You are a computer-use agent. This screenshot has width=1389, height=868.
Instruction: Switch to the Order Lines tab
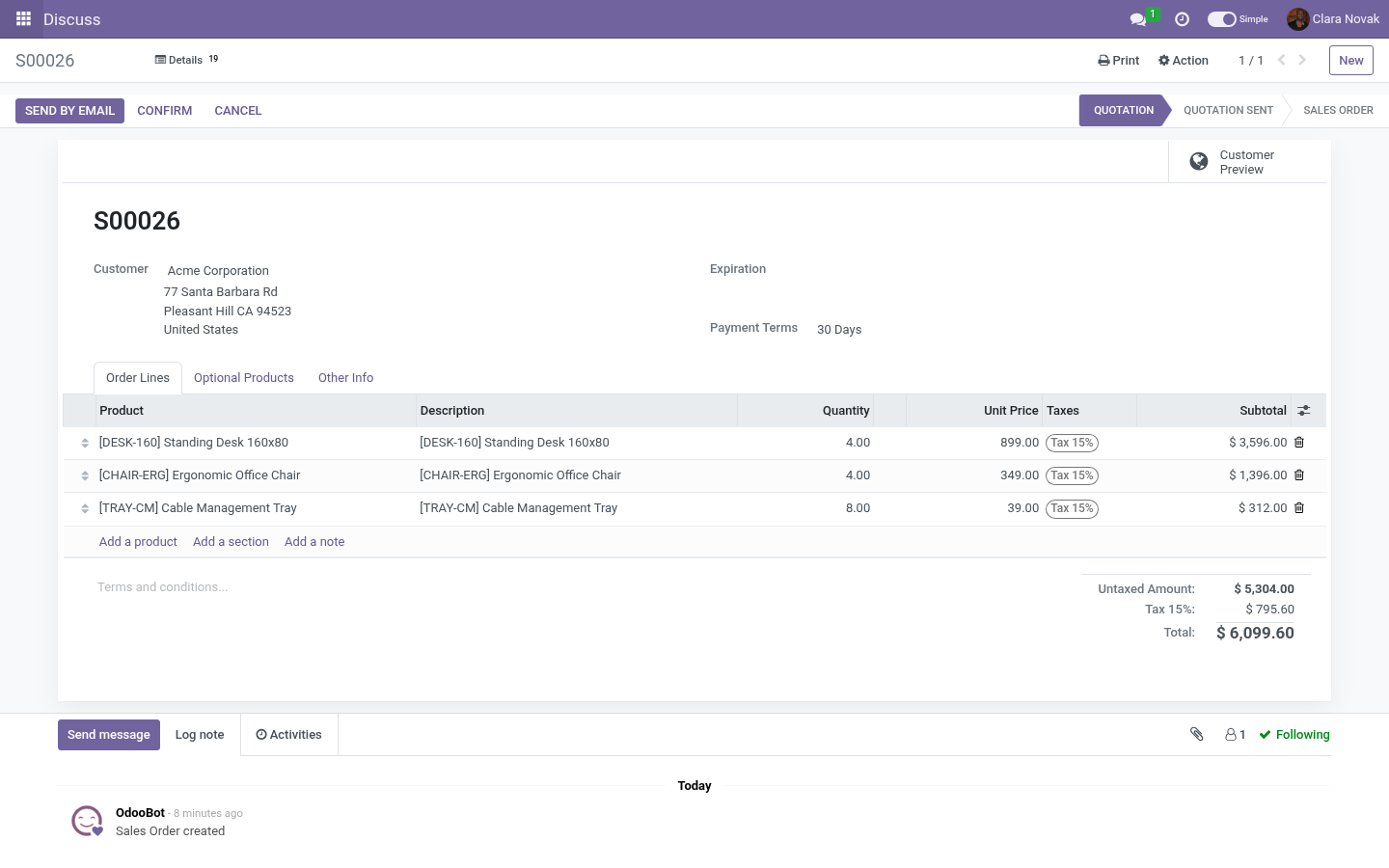(x=138, y=378)
